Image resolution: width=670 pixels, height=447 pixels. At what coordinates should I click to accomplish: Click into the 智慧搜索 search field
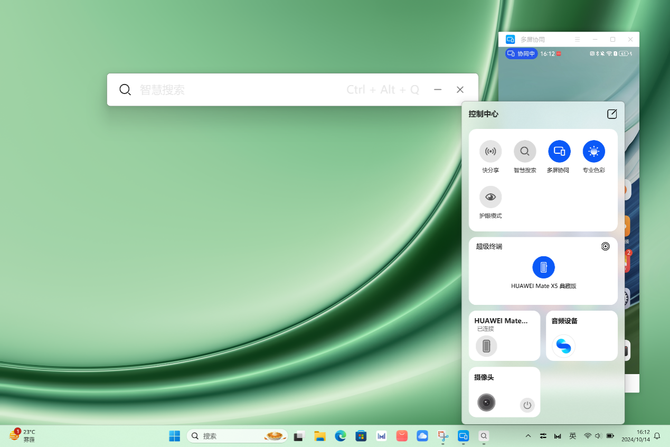pos(239,90)
